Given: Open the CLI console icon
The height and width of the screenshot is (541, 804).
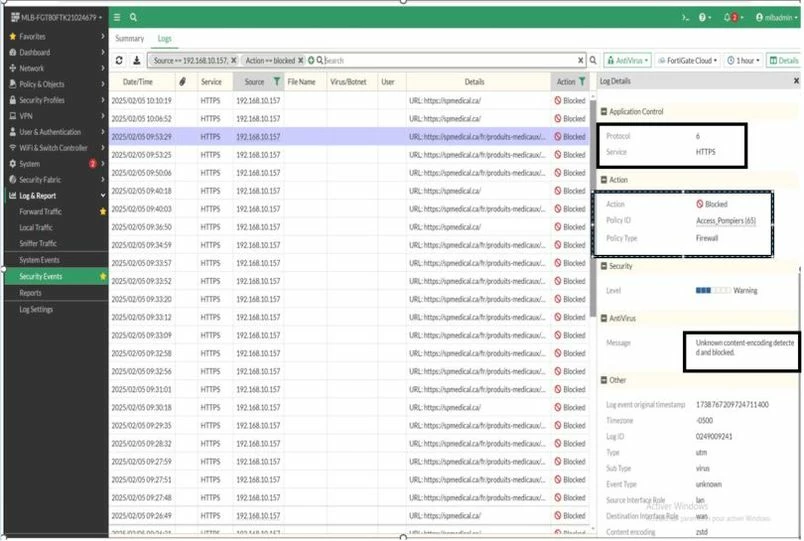Looking at the screenshot, I should (x=685, y=17).
